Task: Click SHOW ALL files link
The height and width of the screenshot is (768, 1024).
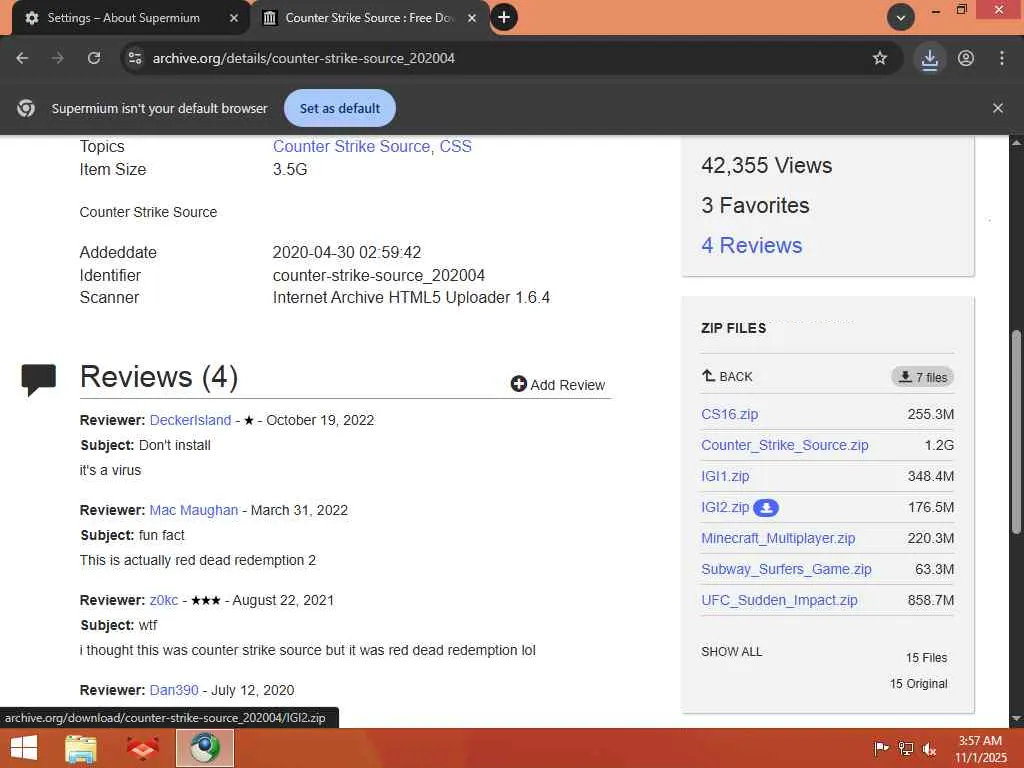Action: (x=731, y=652)
